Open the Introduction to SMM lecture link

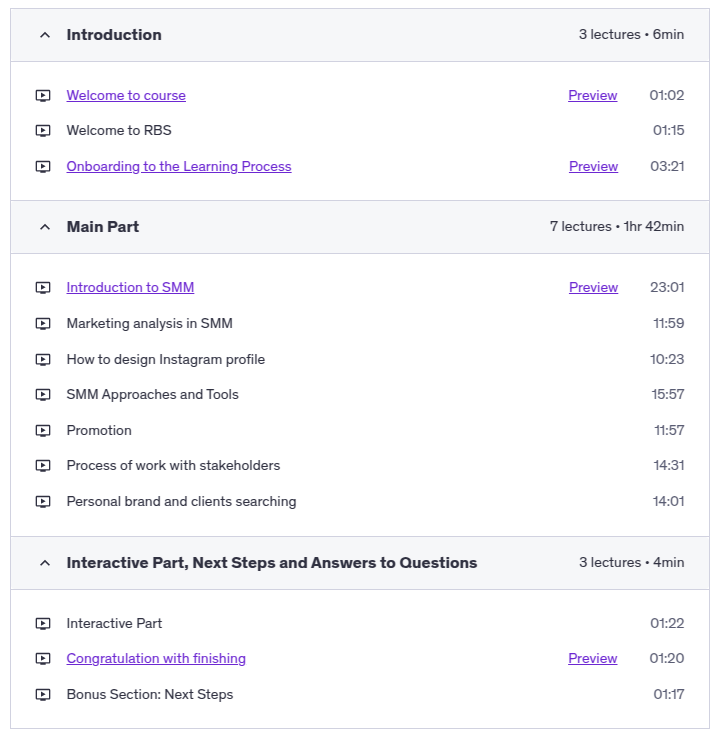click(x=130, y=288)
